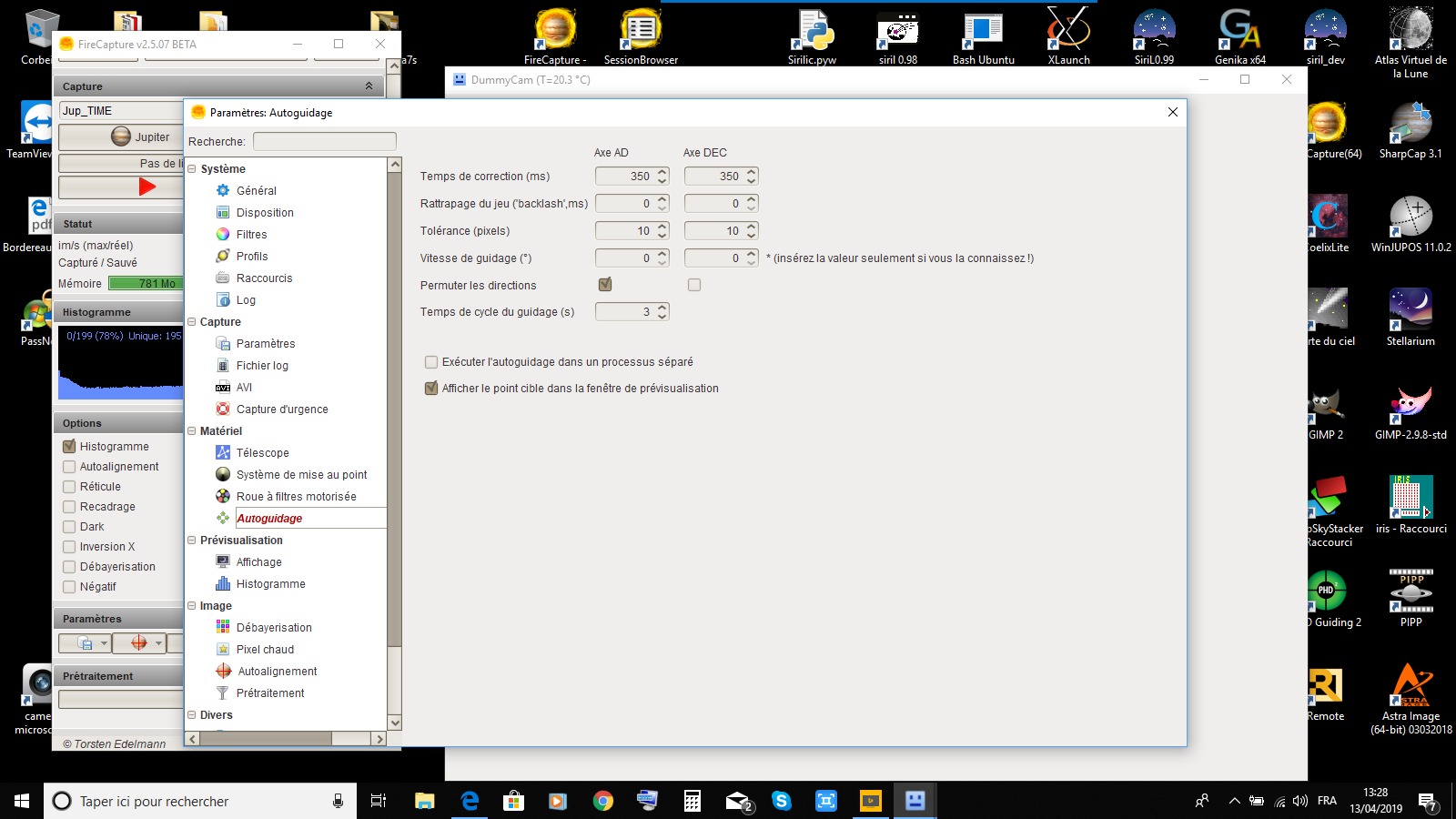1456x819 pixels.
Task: Enable the Autoalignement option checkbox
Action: tap(69, 467)
